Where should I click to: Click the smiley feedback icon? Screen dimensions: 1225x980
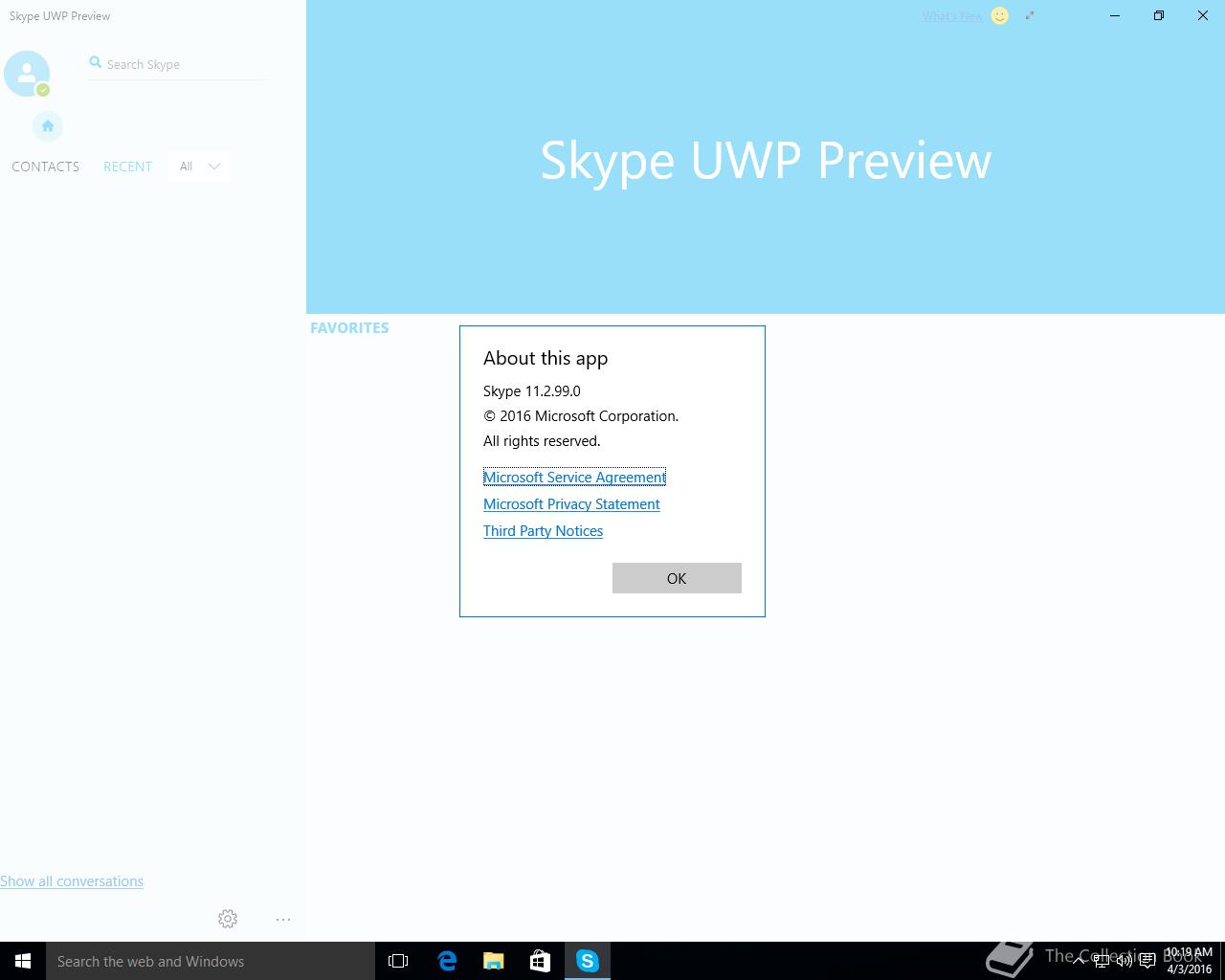click(1000, 15)
